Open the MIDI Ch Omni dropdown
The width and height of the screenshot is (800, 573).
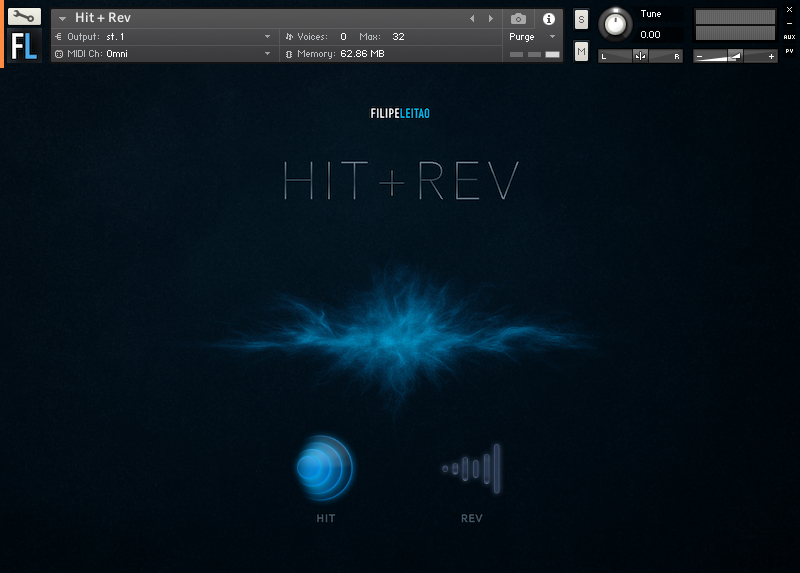[x=164, y=54]
